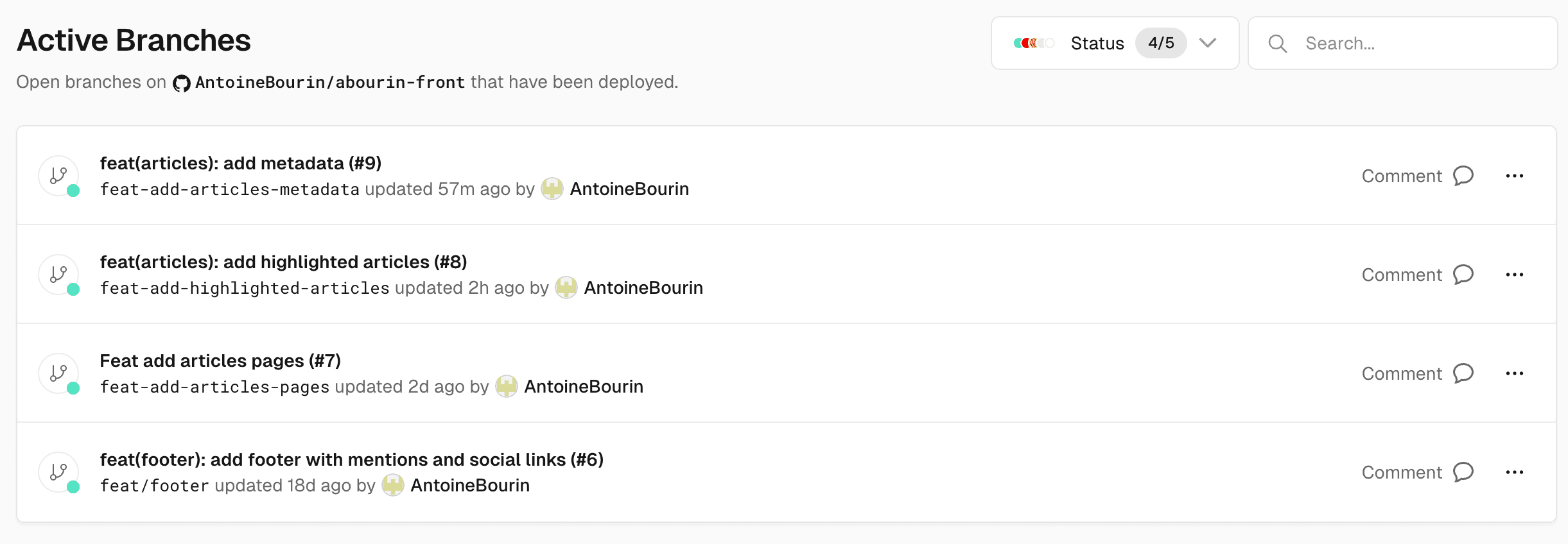Open the options menu for the footer branch

pos(1515,472)
